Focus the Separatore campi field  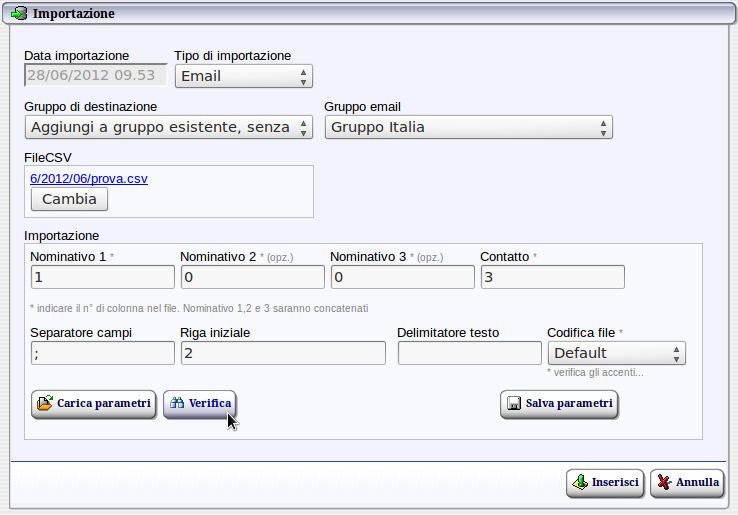tap(102, 353)
